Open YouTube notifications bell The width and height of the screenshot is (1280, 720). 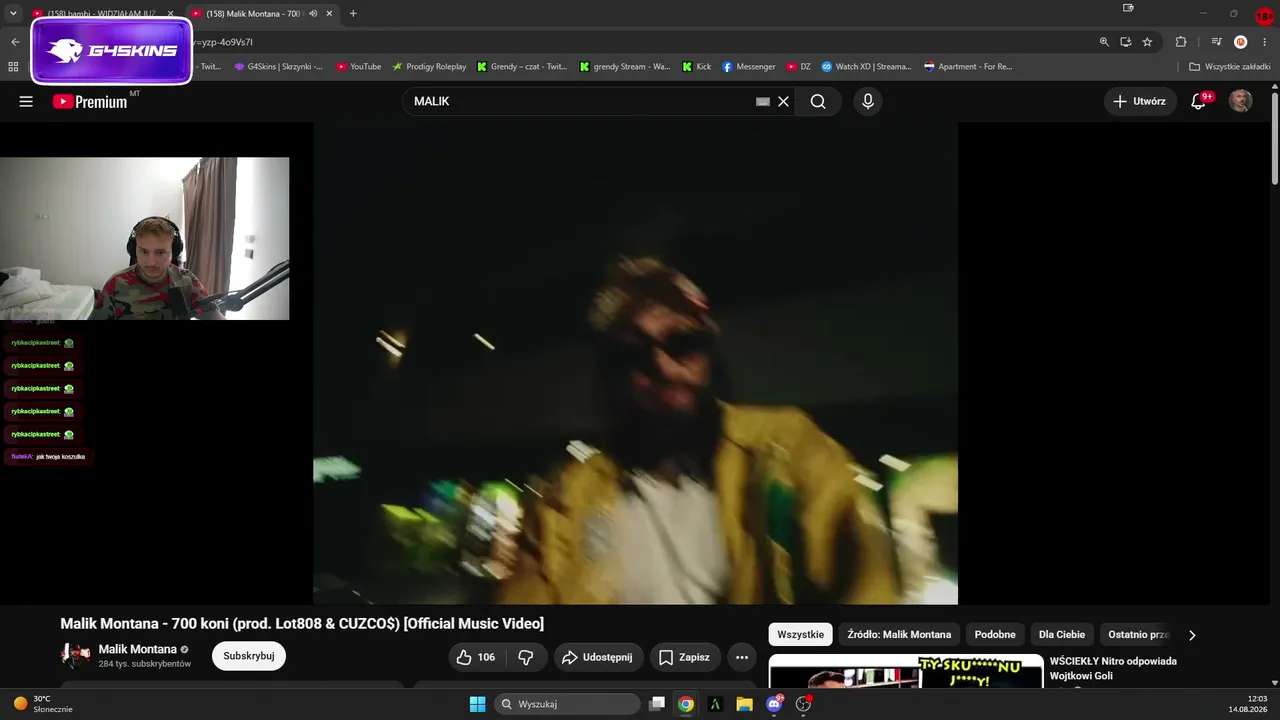[1198, 101]
